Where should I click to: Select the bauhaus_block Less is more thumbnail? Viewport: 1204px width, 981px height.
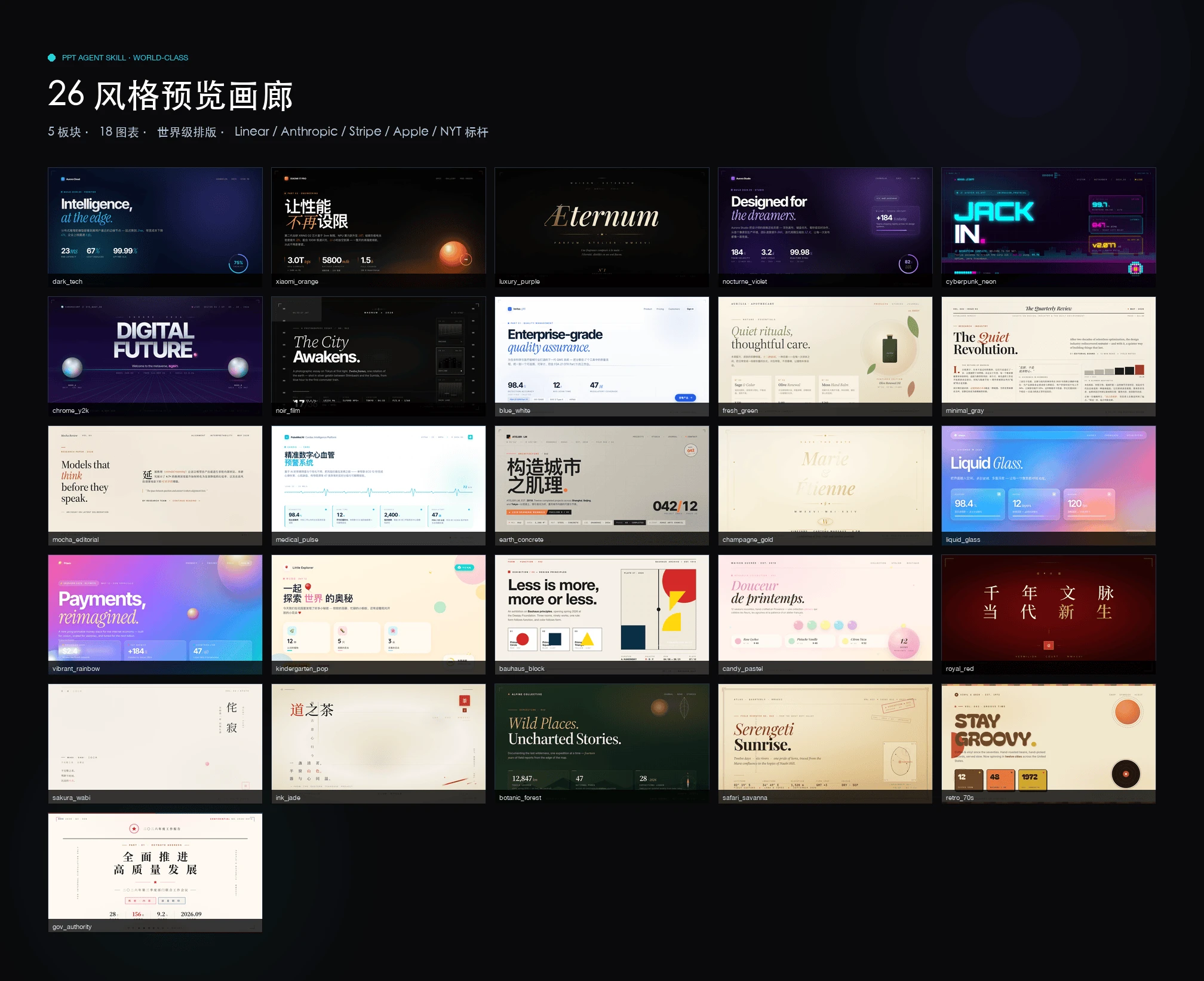click(x=602, y=614)
